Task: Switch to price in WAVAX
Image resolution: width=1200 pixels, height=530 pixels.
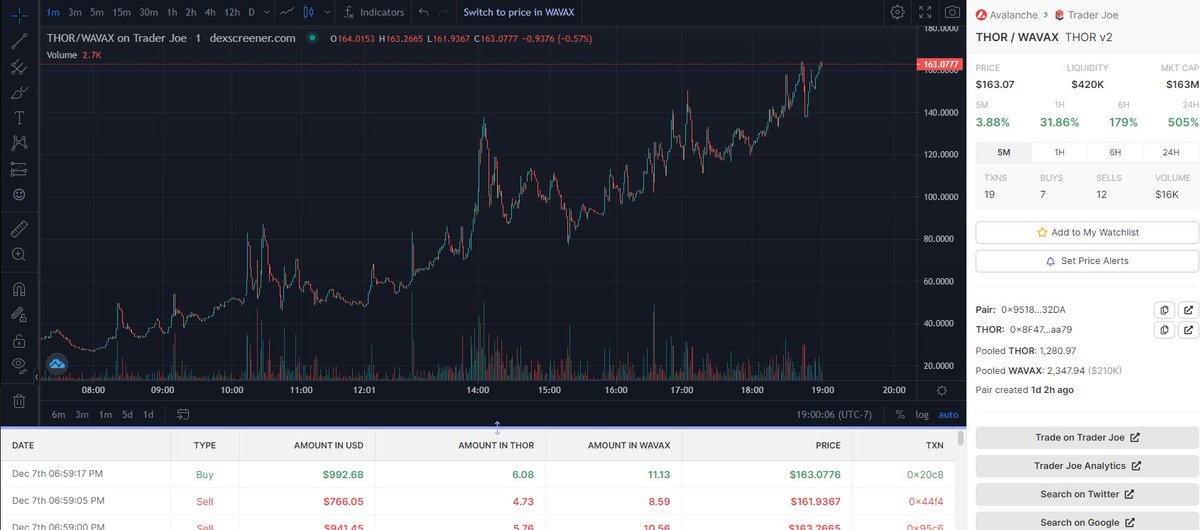Action: point(519,12)
